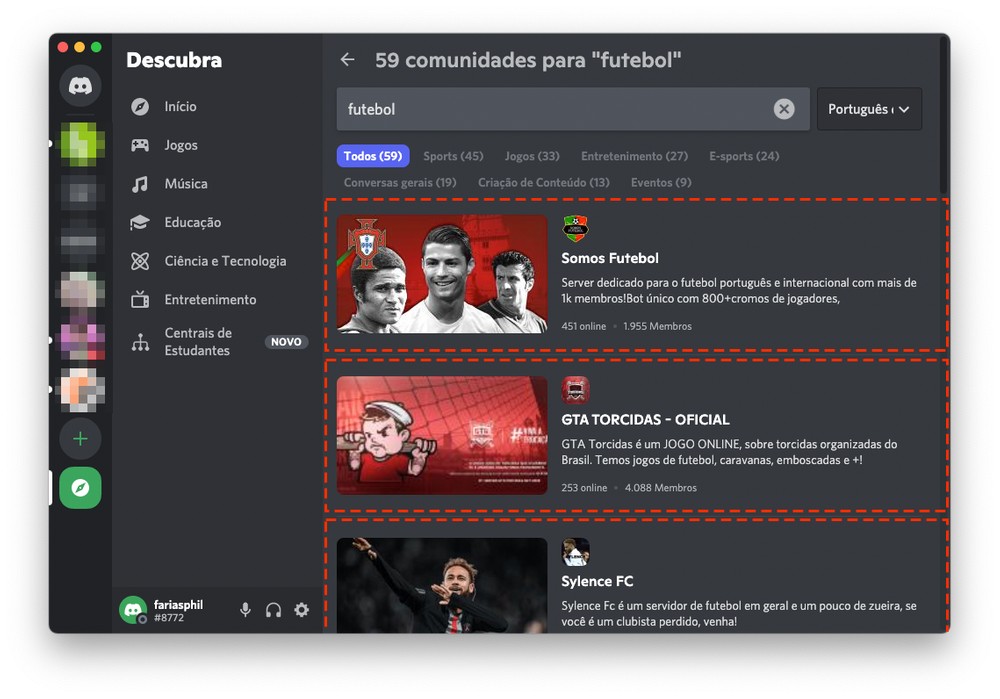1000x699 pixels.
Task: Click the 253 online count
Action: coord(584,488)
